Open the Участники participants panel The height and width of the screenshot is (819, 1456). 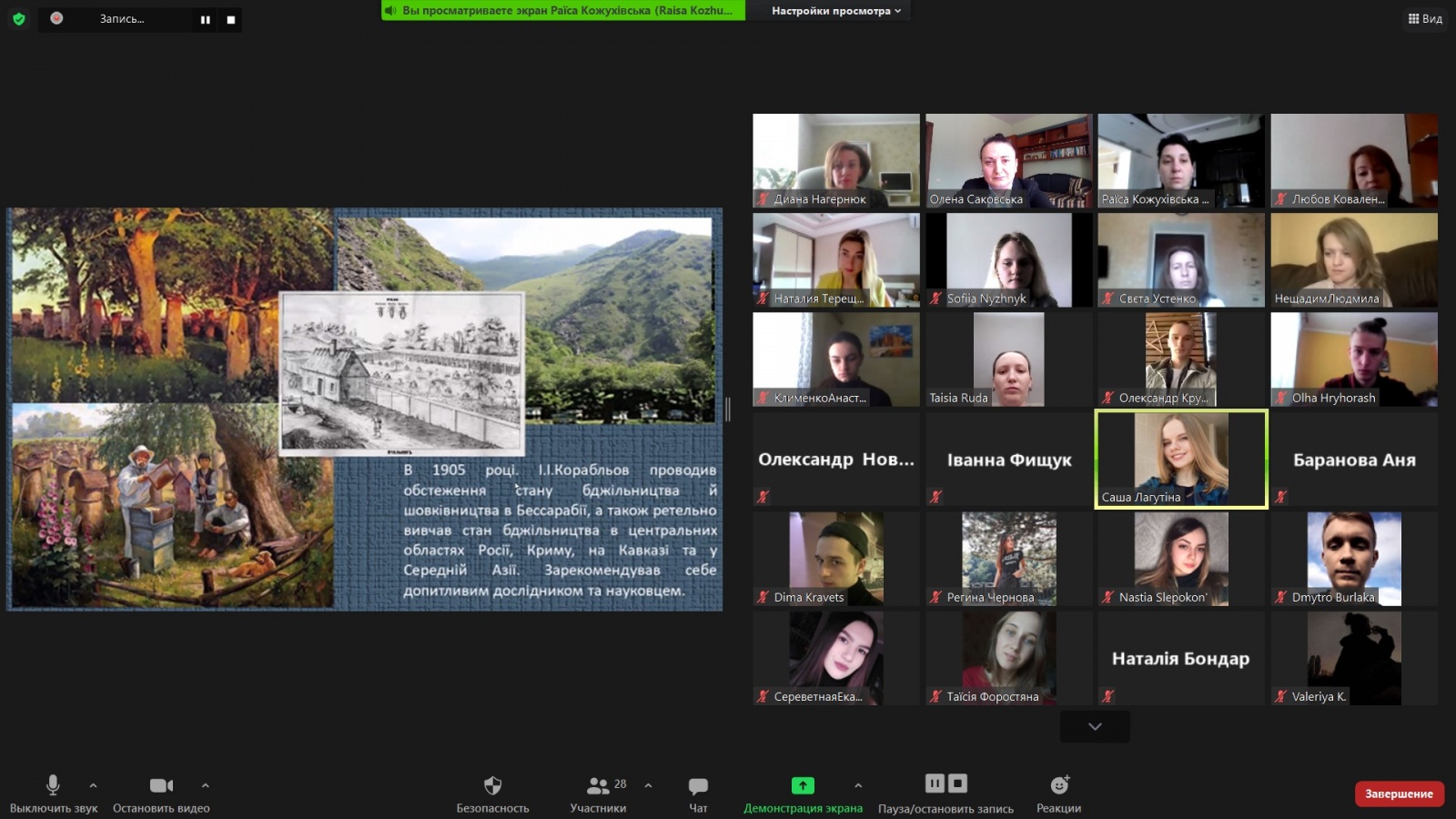598,794
